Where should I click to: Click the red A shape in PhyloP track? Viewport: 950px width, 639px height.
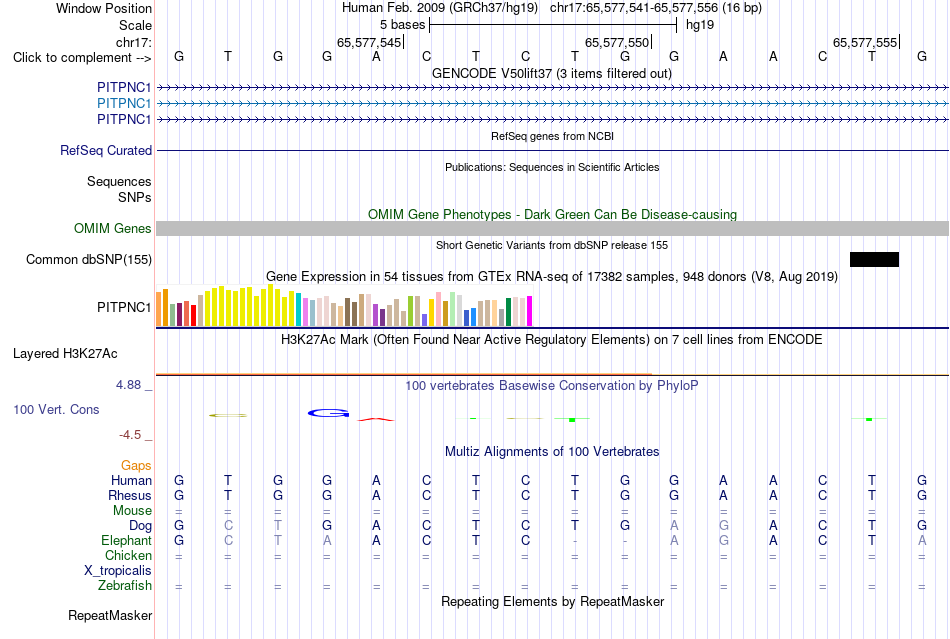[x=376, y=419]
